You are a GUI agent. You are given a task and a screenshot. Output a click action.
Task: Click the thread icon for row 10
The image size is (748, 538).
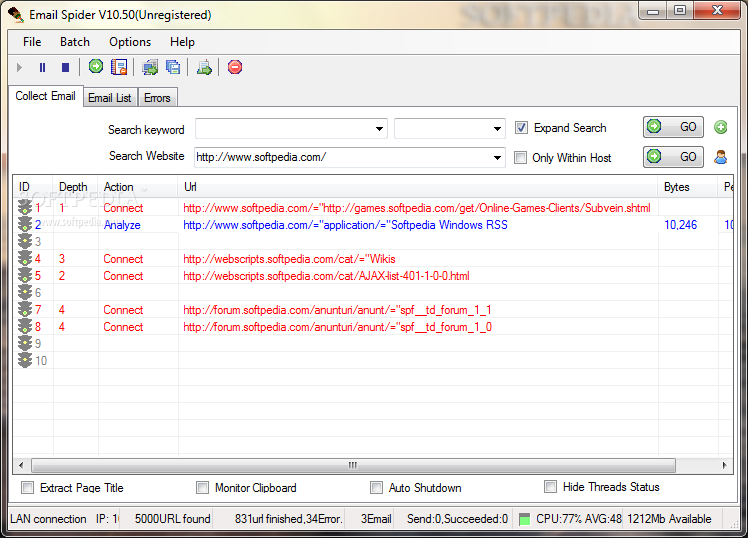[25, 361]
